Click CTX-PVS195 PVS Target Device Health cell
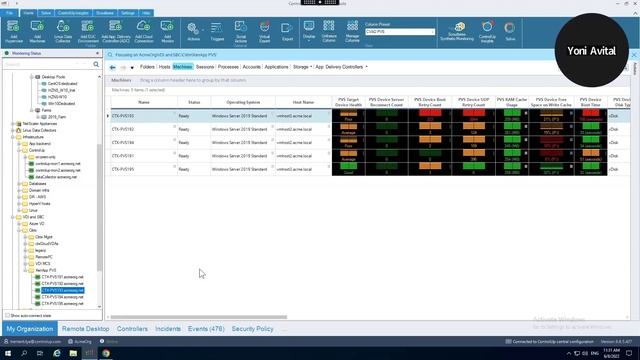640x360 pixels. 349,169
